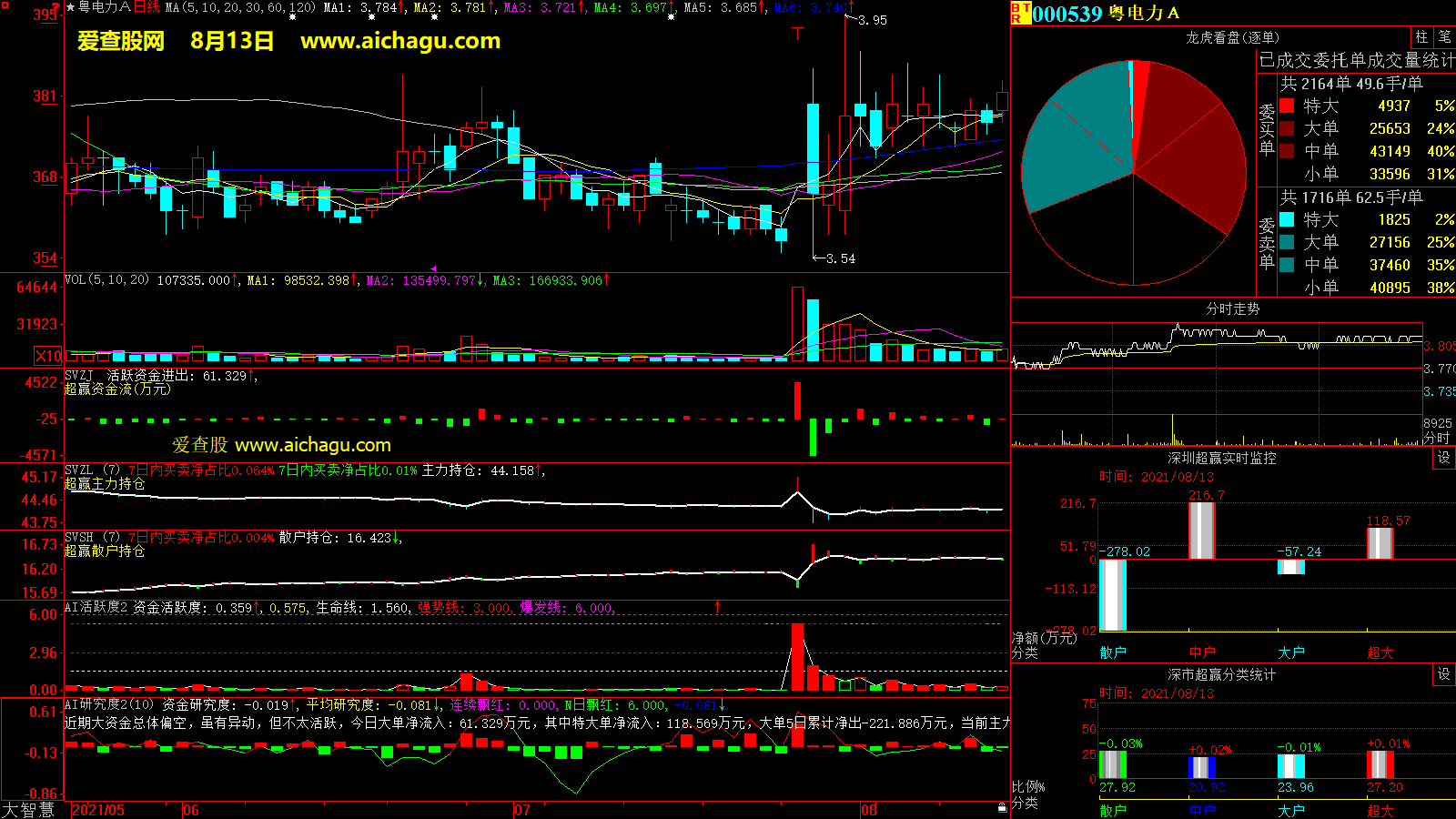
Task: Click the 000539 stock code
Action: coord(1067,14)
